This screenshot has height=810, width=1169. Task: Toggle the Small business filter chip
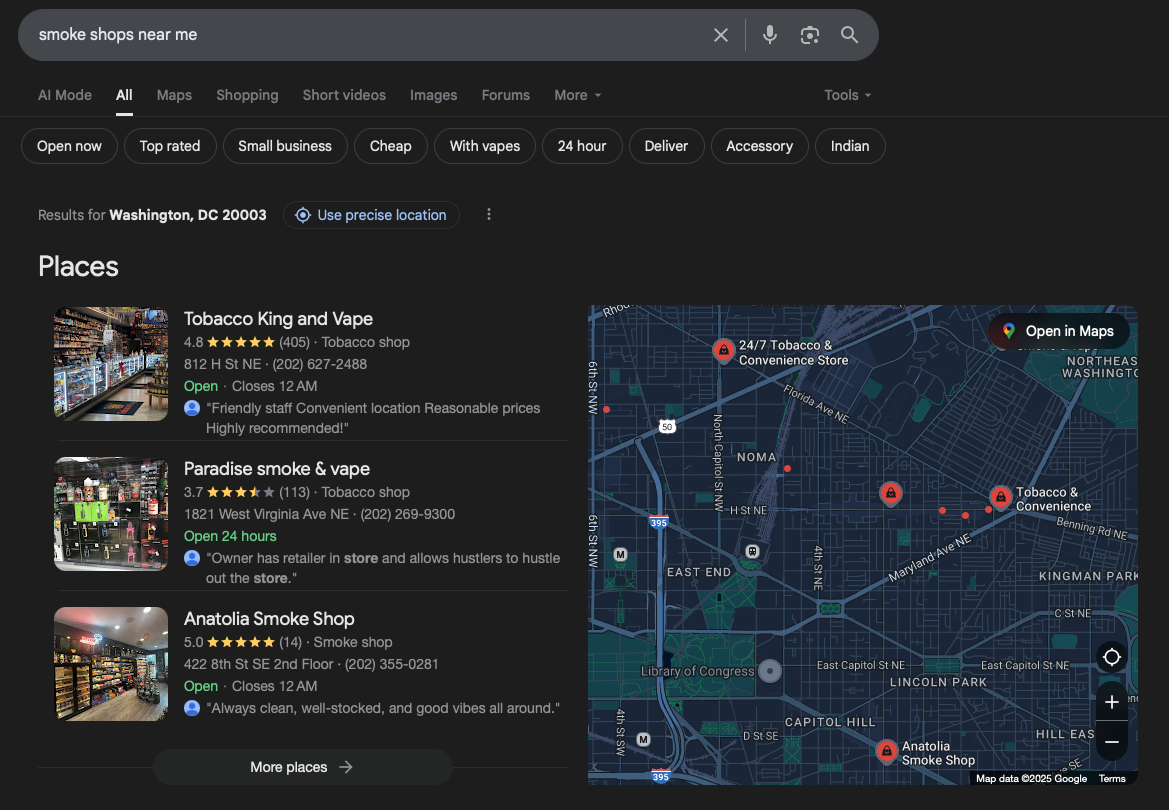[x=285, y=146]
